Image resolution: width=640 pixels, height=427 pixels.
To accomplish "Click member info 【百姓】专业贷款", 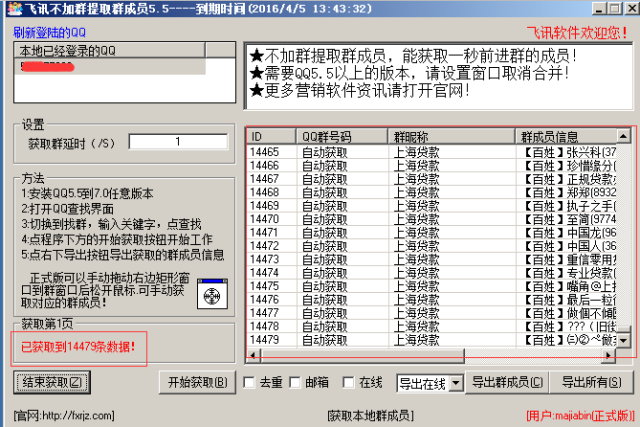I will tap(569, 273).
